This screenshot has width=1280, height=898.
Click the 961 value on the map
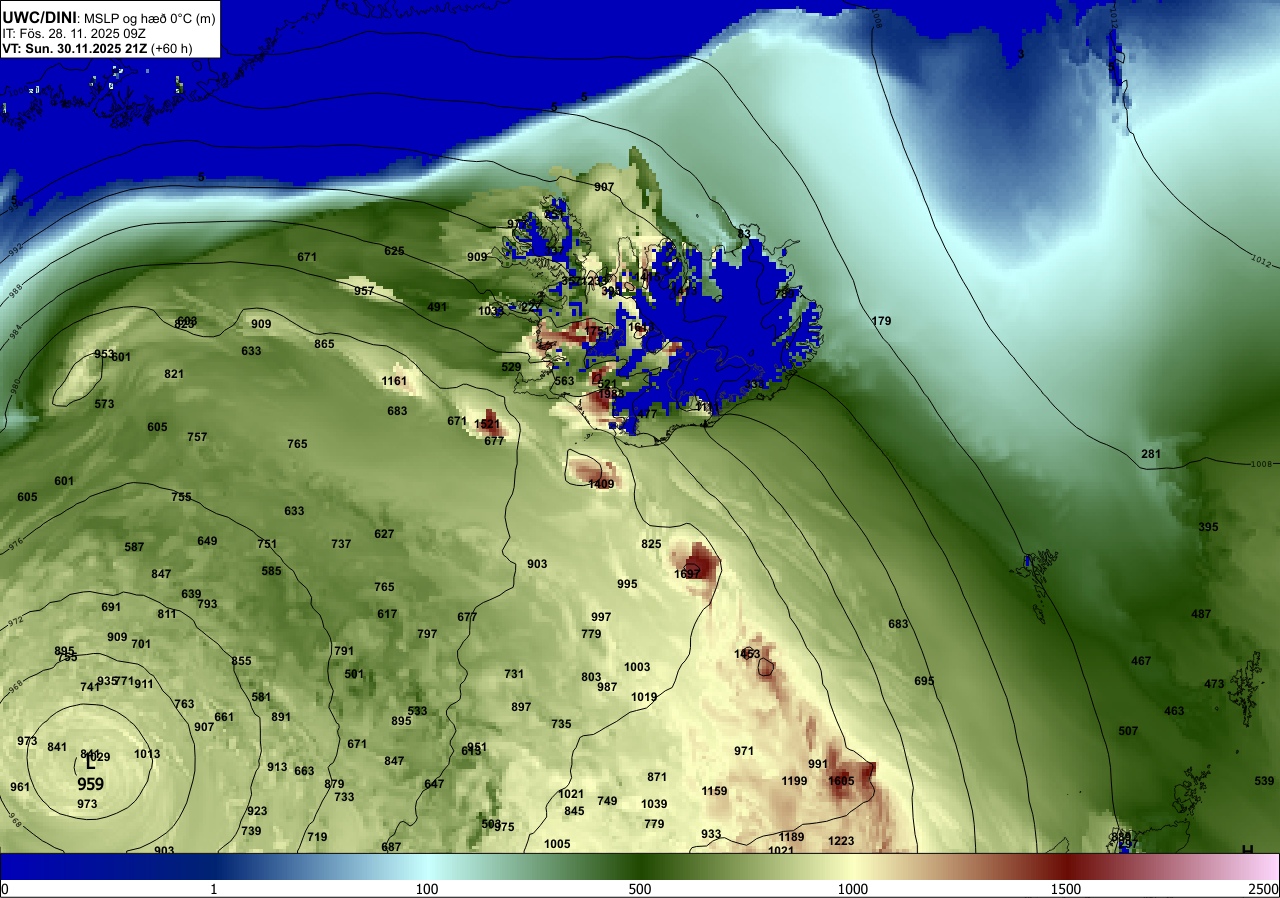tap(20, 787)
